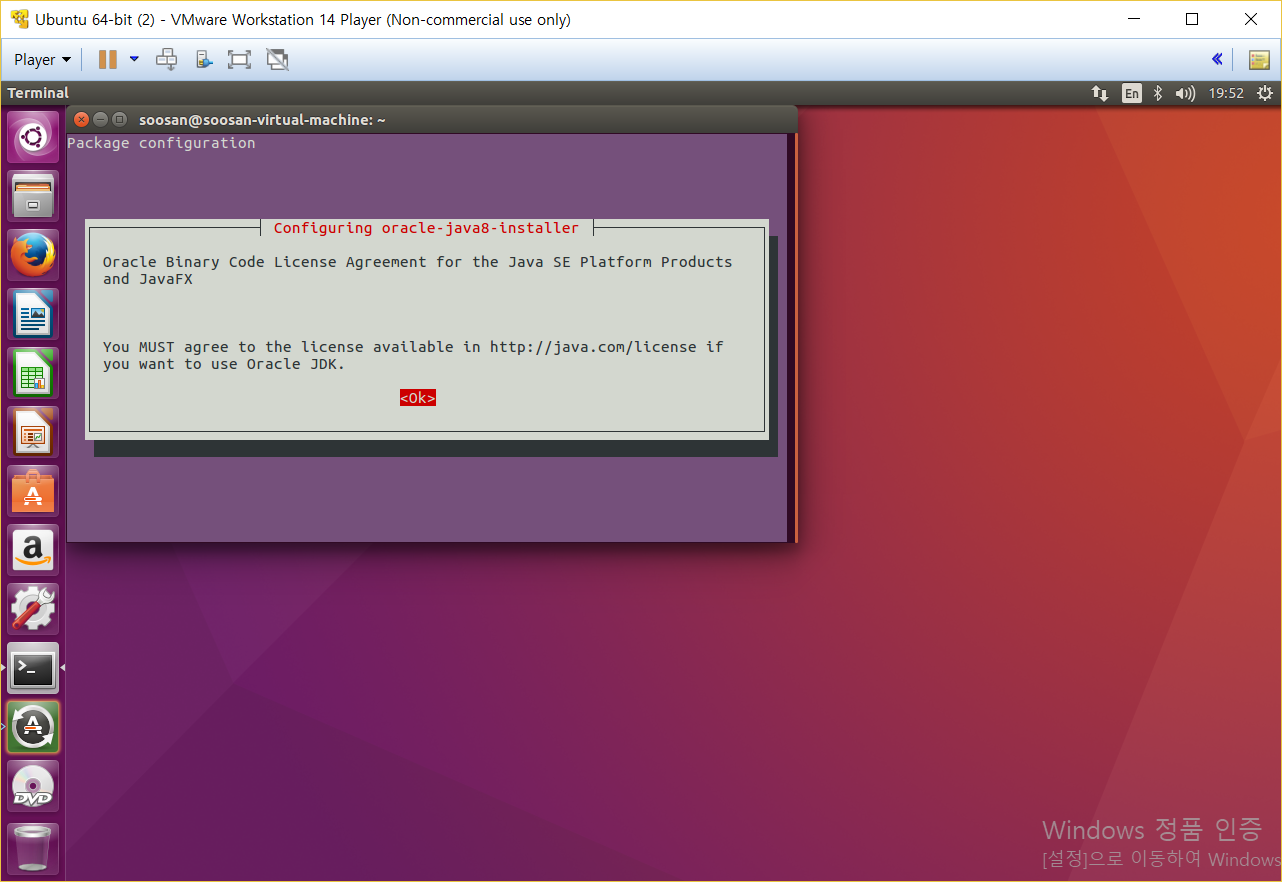This screenshot has height=882, width=1282.
Task: Click Send Ctrl+Alt+Del toolbar icon
Action: pos(167,60)
